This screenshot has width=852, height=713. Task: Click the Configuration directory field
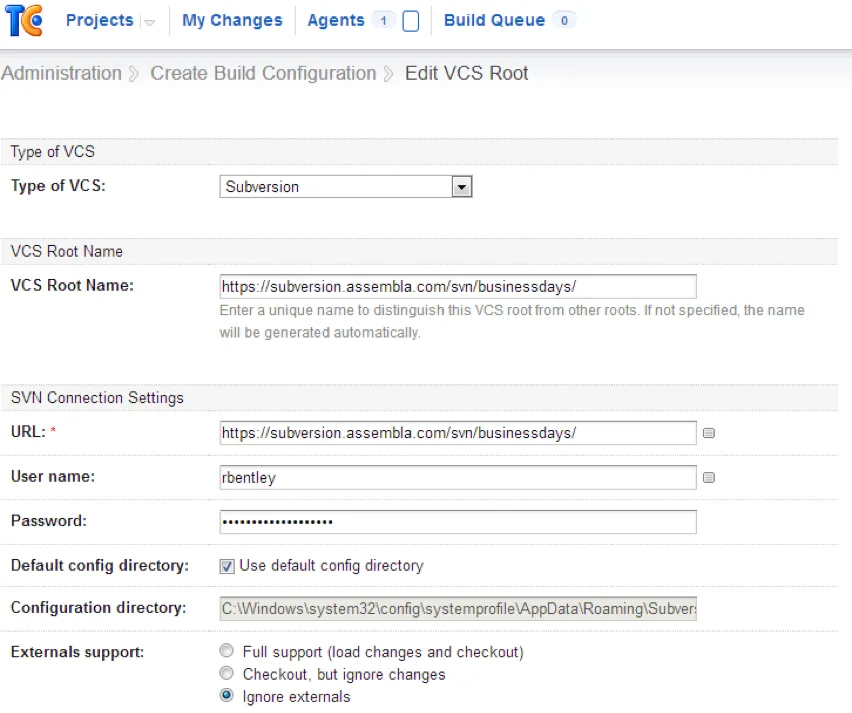tap(458, 609)
